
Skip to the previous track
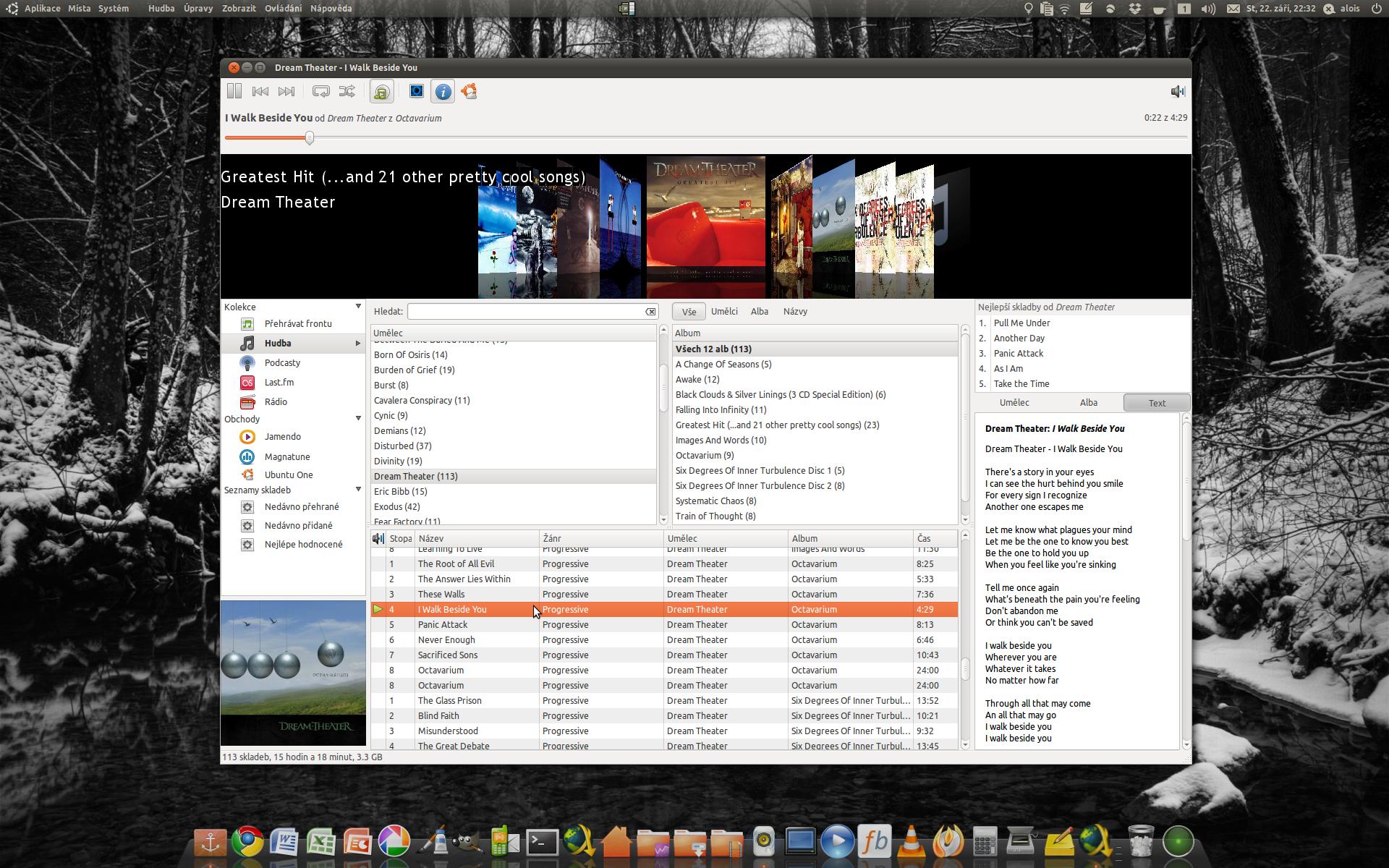(x=260, y=91)
